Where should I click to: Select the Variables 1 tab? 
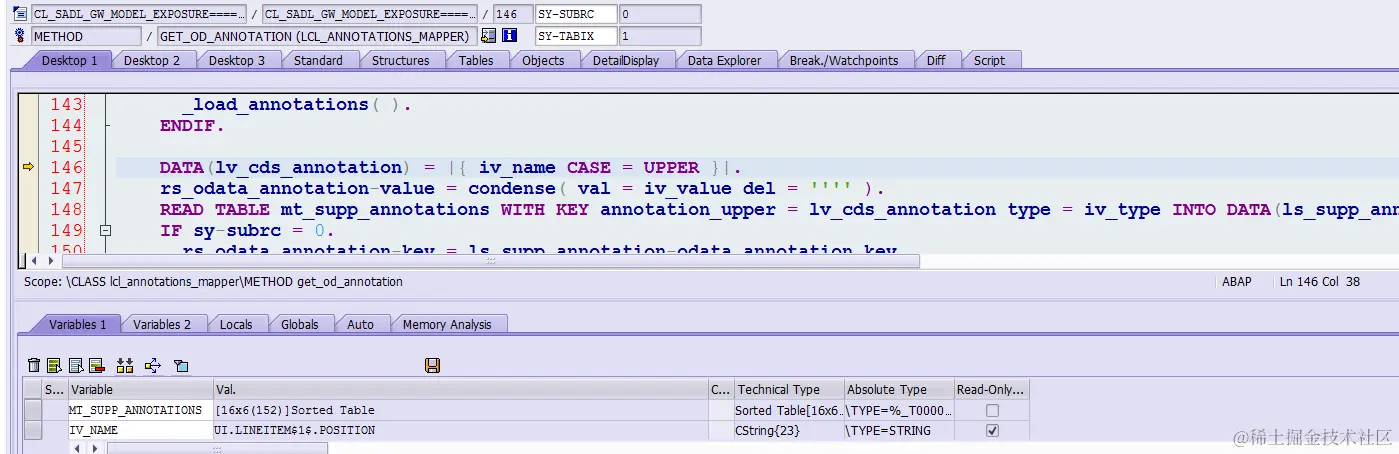[77, 324]
